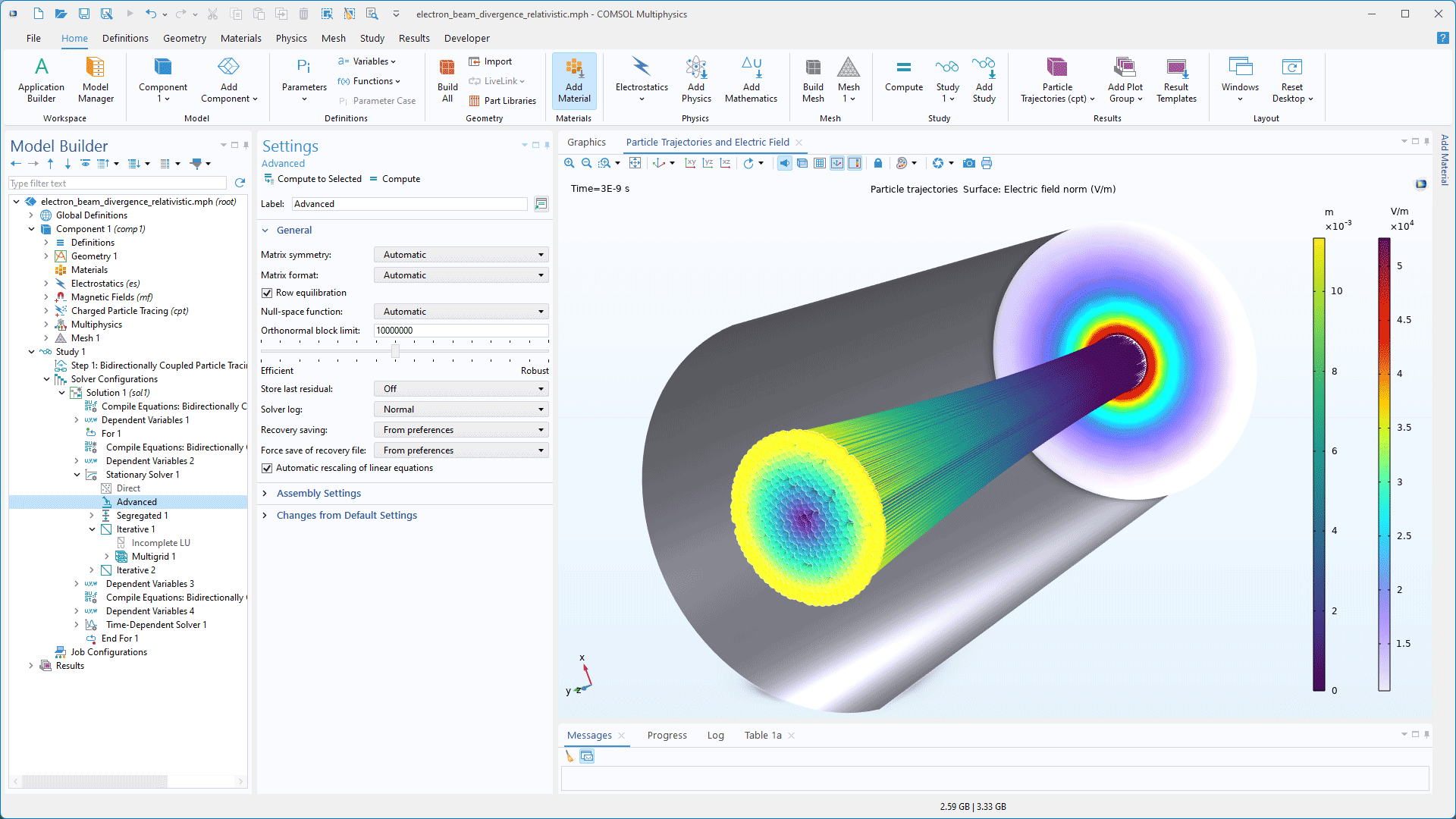1456x819 pixels.
Task: Switch to the Log tab
Action: pyautogui.click(x=716, y=736)
